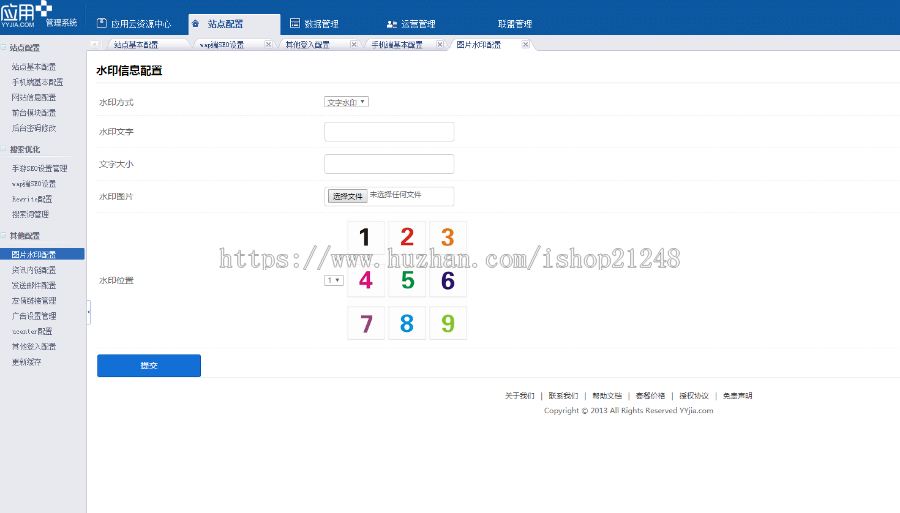Submit the form with the blue 提交 button

coord(149,366)
